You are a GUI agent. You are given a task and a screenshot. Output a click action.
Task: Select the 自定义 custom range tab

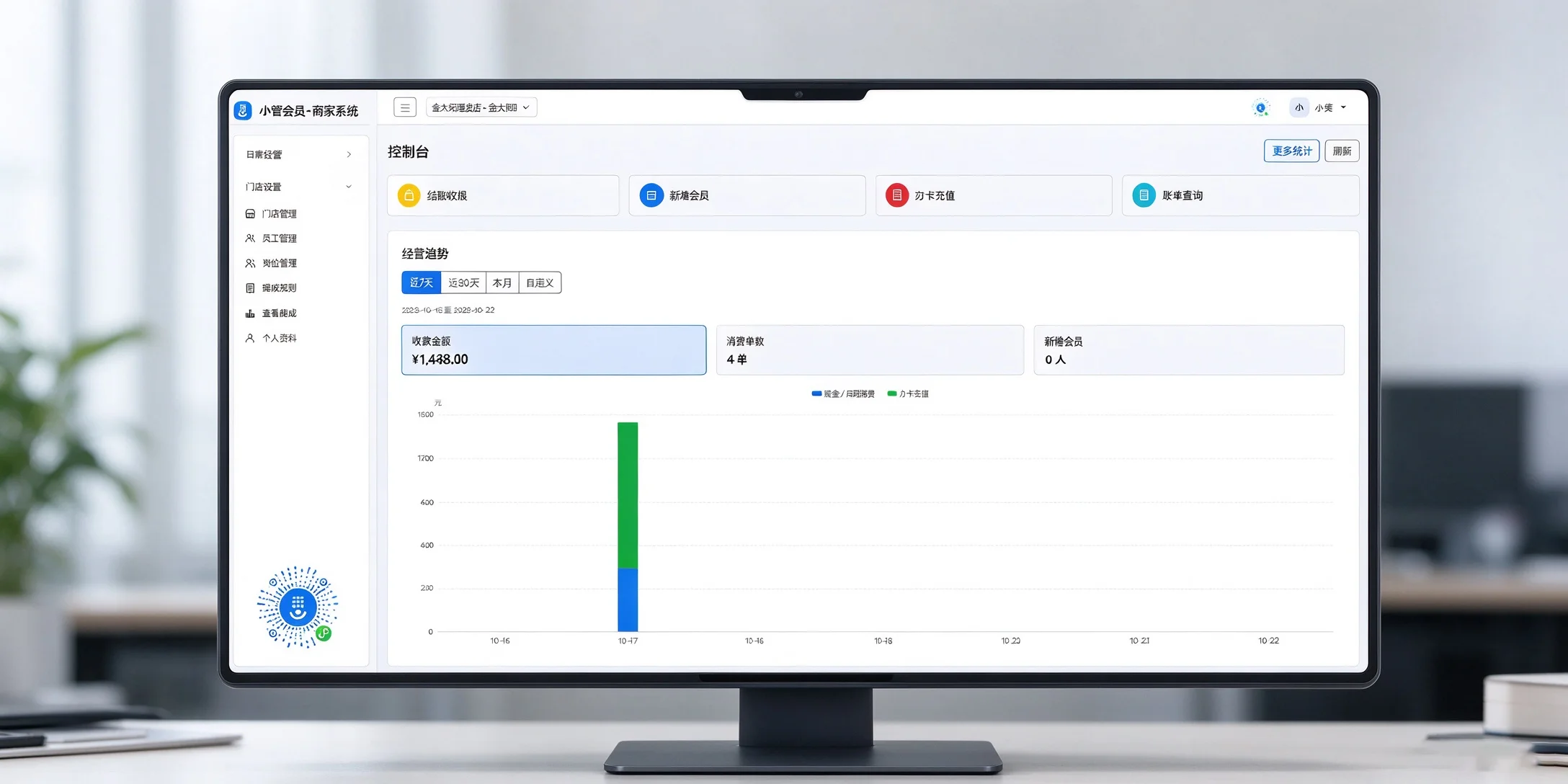pos(540,282)
